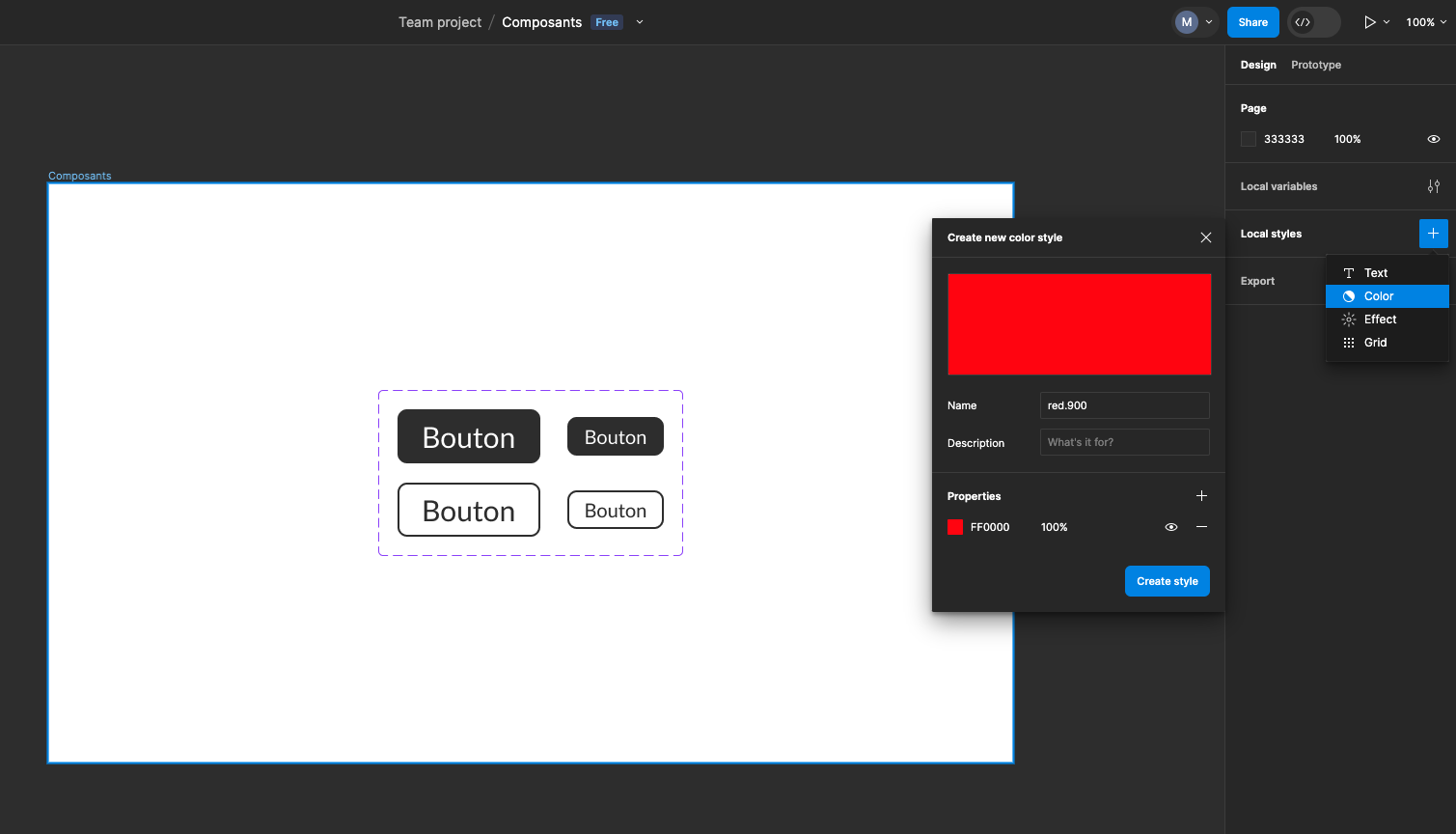Click the plus icon beside Local styles
The width and height of the screenshot is (1456, 834).
[1433, 234]
